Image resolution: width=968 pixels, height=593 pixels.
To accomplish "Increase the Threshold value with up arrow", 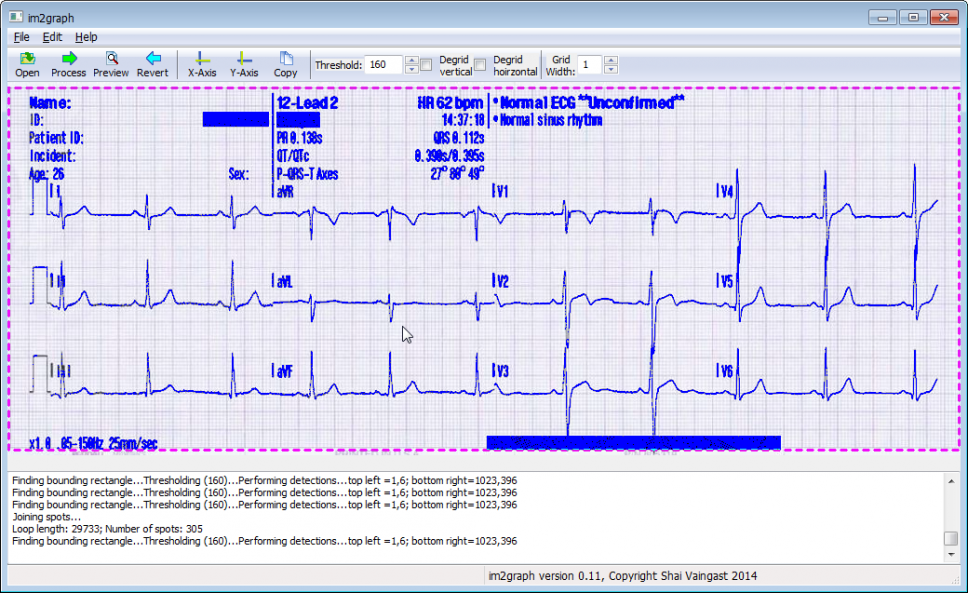I will tap(411, 60).
